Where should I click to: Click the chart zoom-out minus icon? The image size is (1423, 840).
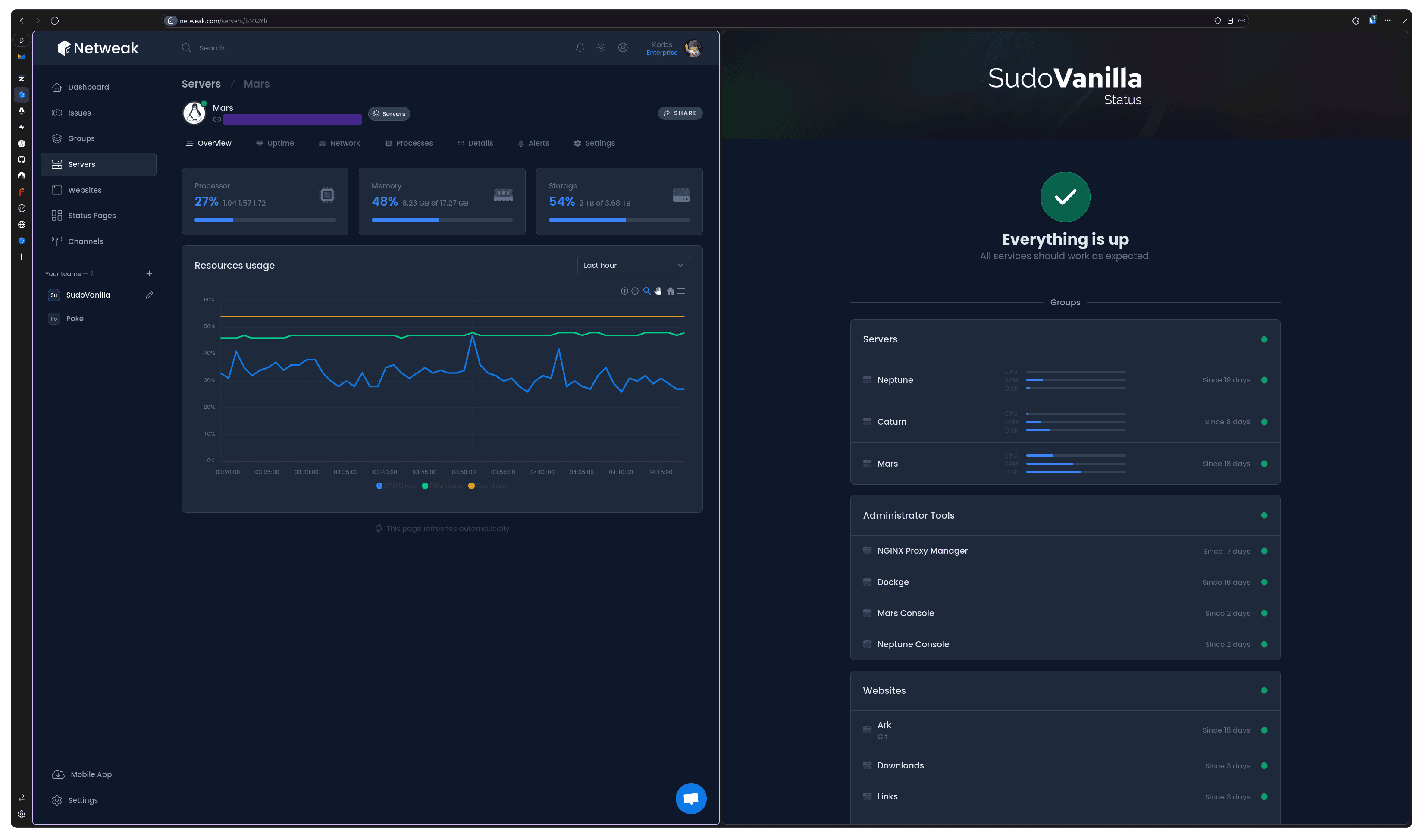coord(635,291)
